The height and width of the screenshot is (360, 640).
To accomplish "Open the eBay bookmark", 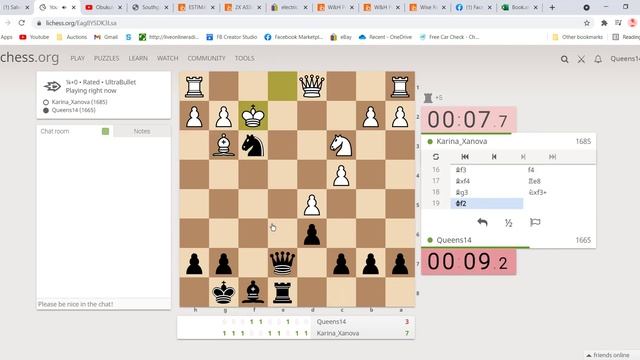I will pos(341,37).
